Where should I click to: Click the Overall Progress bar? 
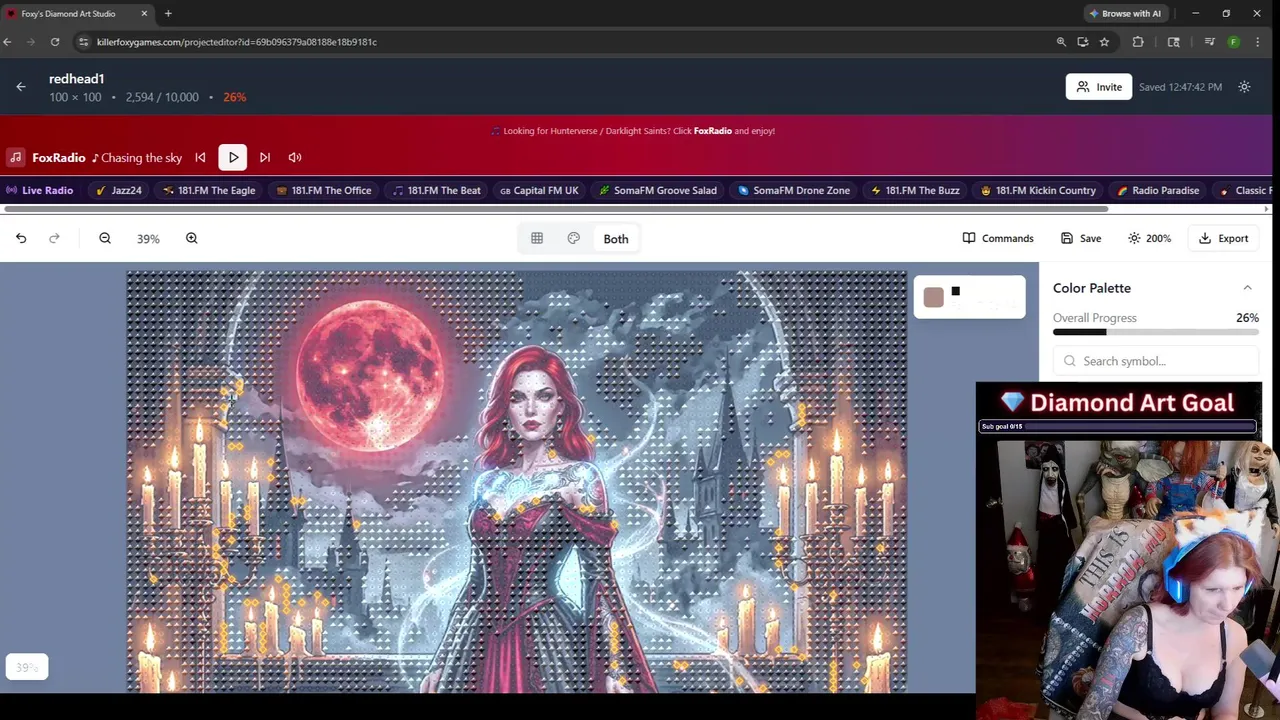click(1155, 332)
